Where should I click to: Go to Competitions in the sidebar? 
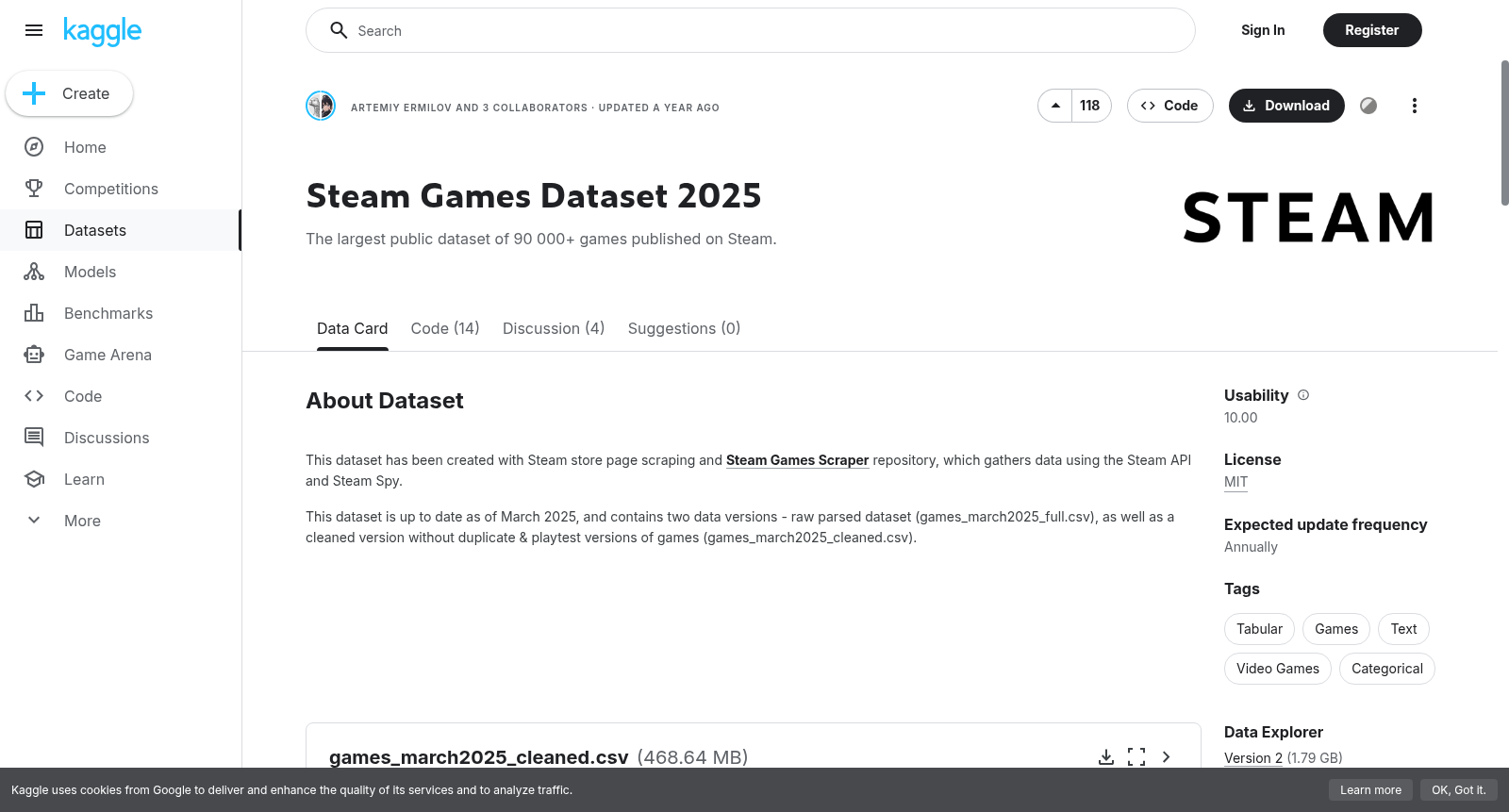point(121,189)
